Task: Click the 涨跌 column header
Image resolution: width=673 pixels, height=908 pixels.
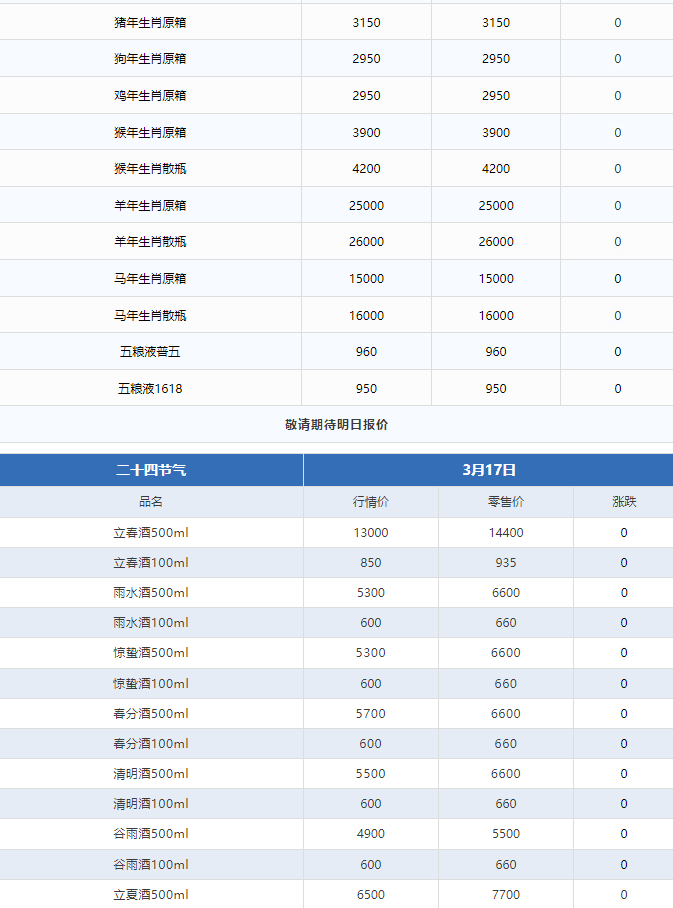Action: 624,501
